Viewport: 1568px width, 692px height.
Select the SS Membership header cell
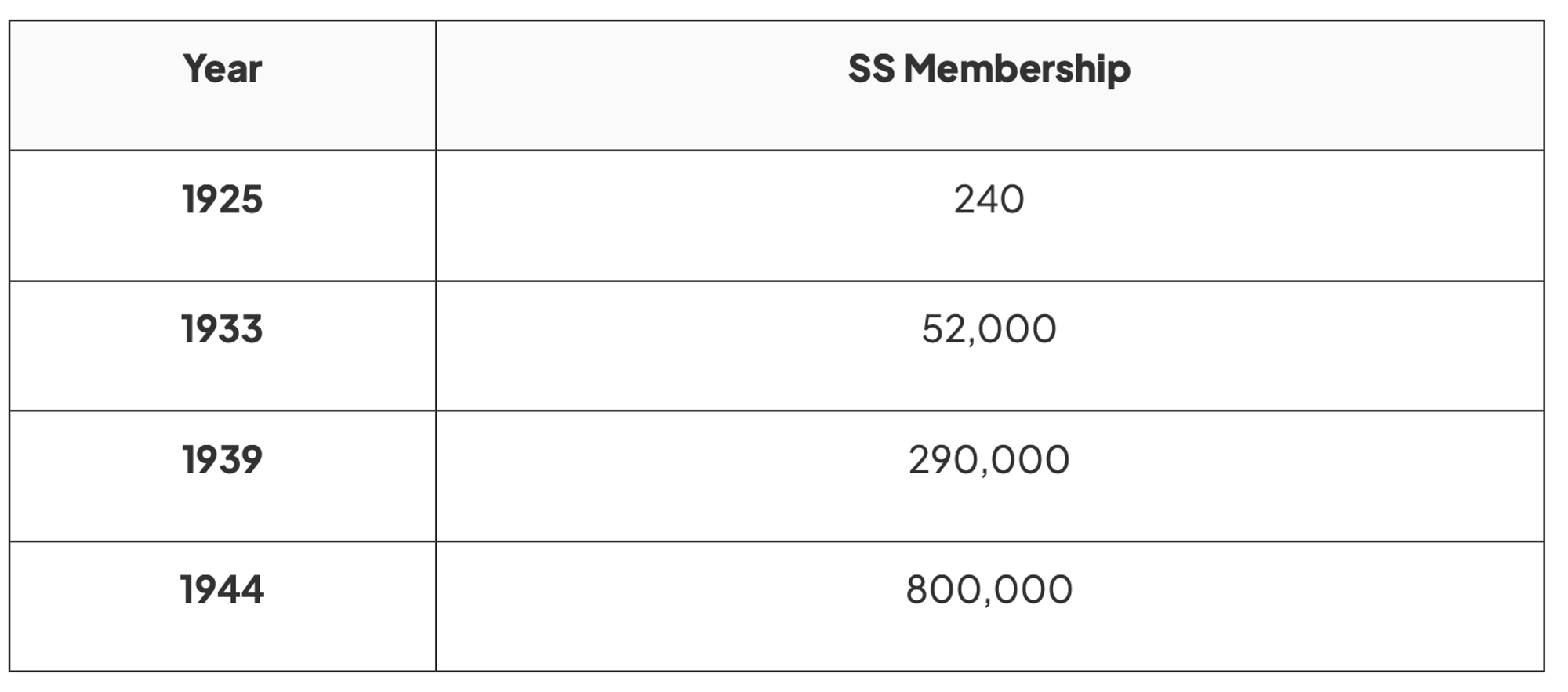pyautogui.click(x=989, y=69)
